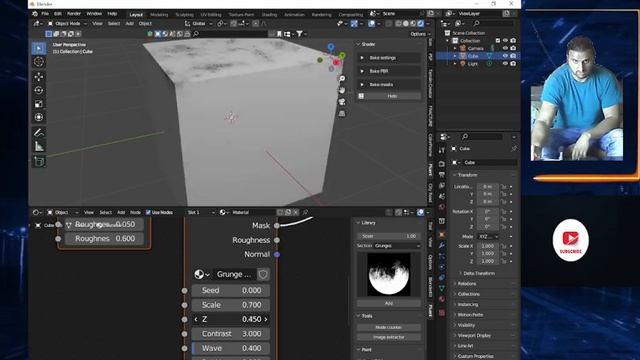Viewport: 640px width, 360px height.
Task: Click the Image extractor button
Action: tap(389, 337)
